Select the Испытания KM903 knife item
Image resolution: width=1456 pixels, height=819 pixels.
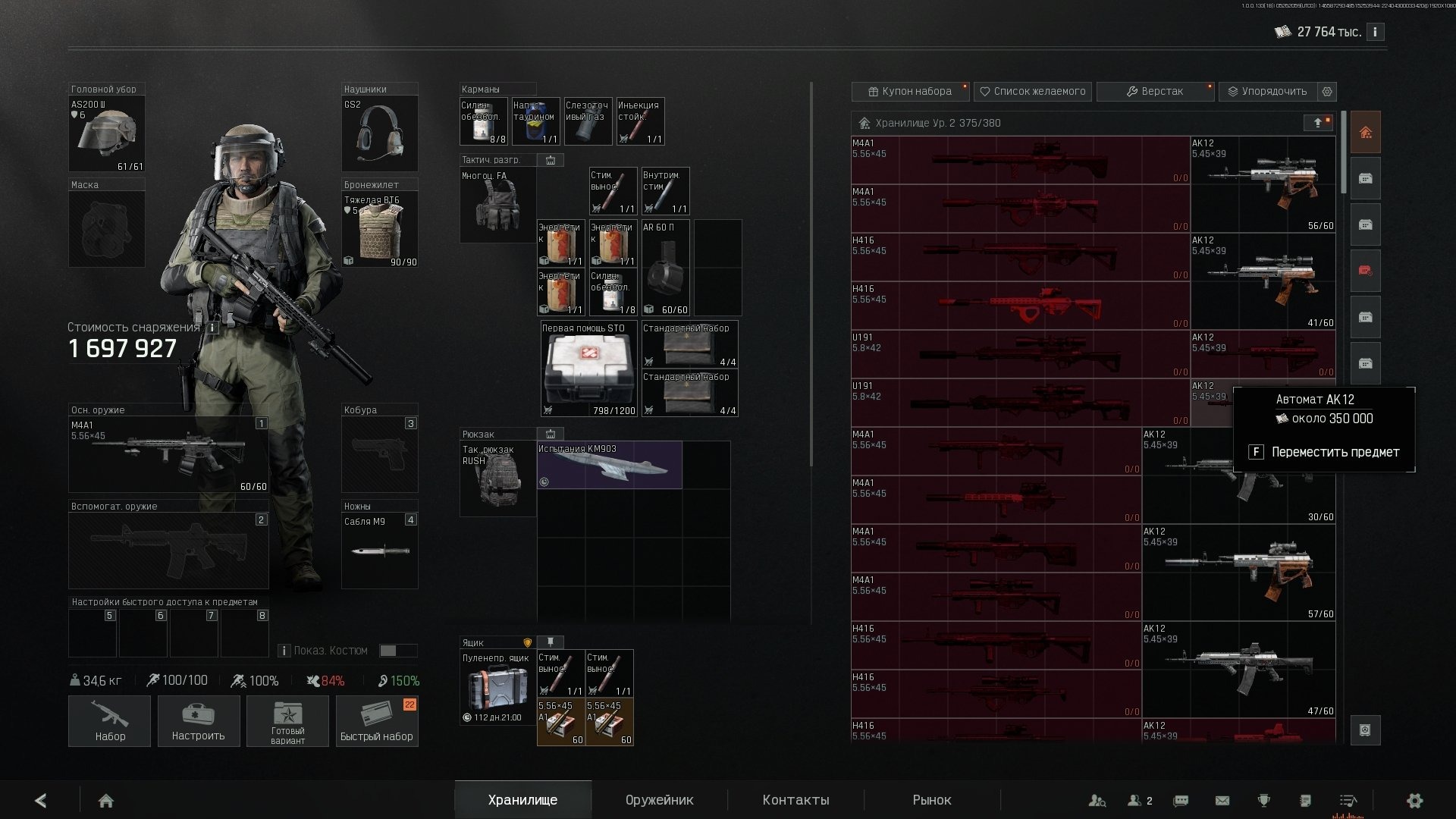(x=610, y=465)
